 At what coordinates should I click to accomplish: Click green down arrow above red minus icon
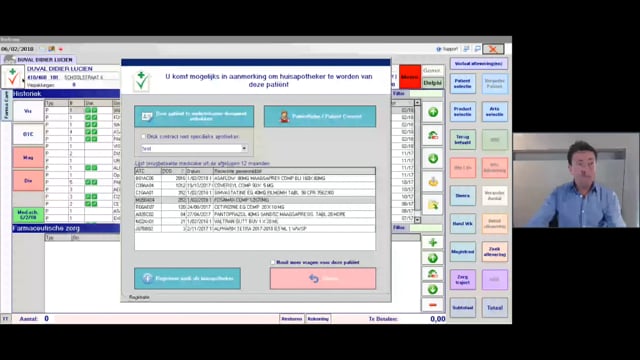[433, 289]
